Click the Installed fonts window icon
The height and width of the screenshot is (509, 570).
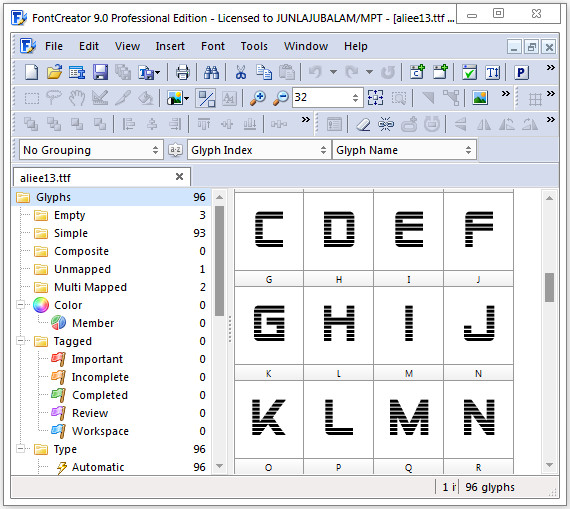(77, 72)
